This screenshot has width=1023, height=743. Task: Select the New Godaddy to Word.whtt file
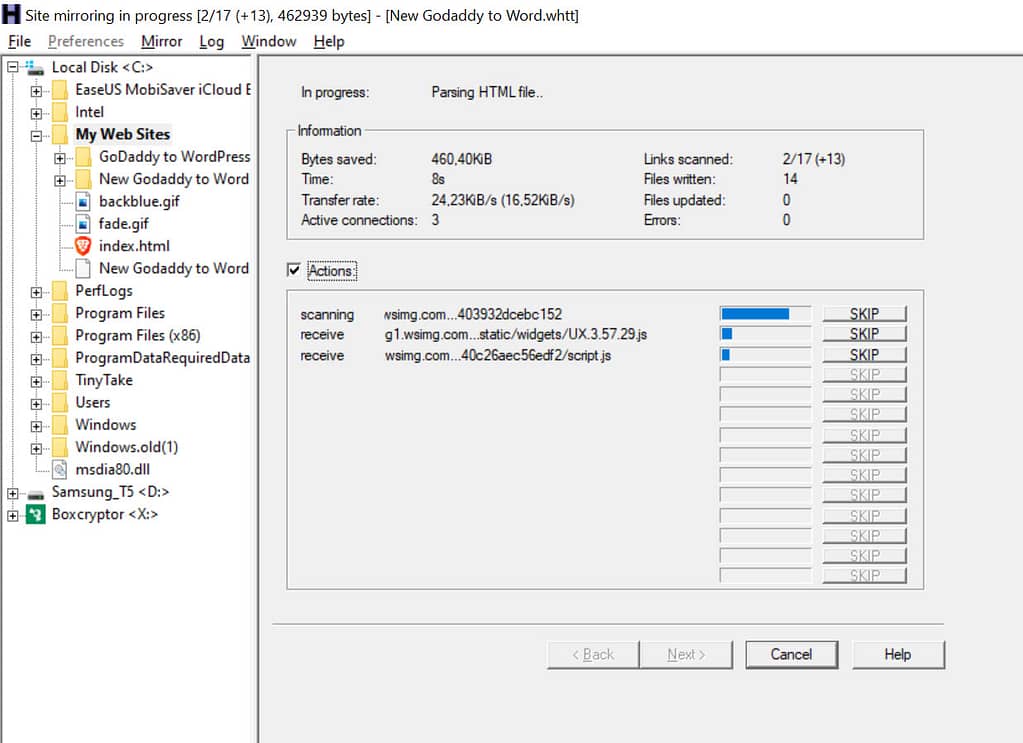(173, 268)
